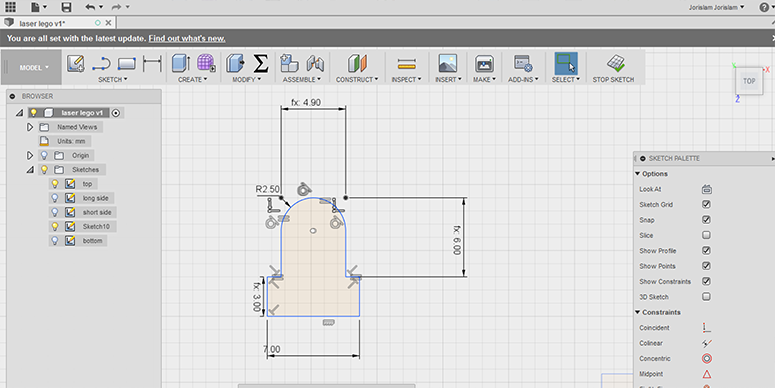Open the Extrude tool in Create
This screenshot has height=388, width=775.
coord(181,63)
